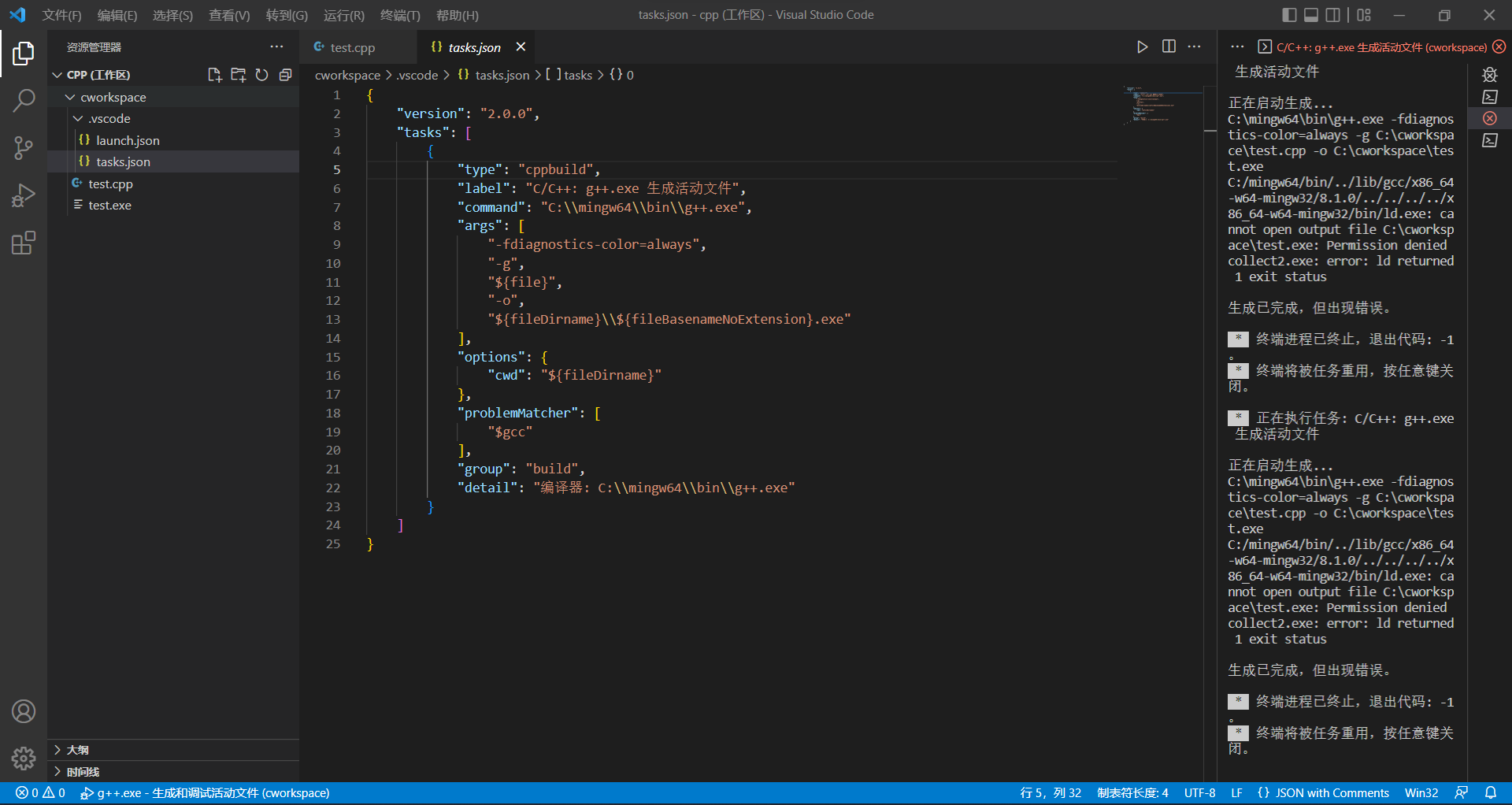Screen dimensions: 1512x805
Task: Split the editor to the right
Action: (1169, 47)
